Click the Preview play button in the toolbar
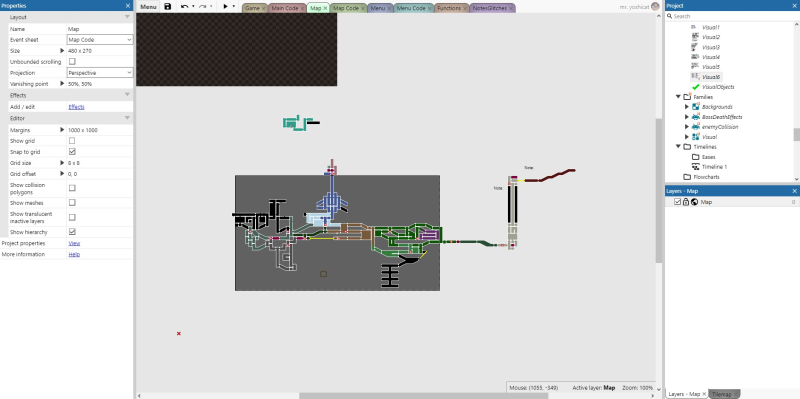This screenshot has height=399, width=800. click(x=225, y=7)
